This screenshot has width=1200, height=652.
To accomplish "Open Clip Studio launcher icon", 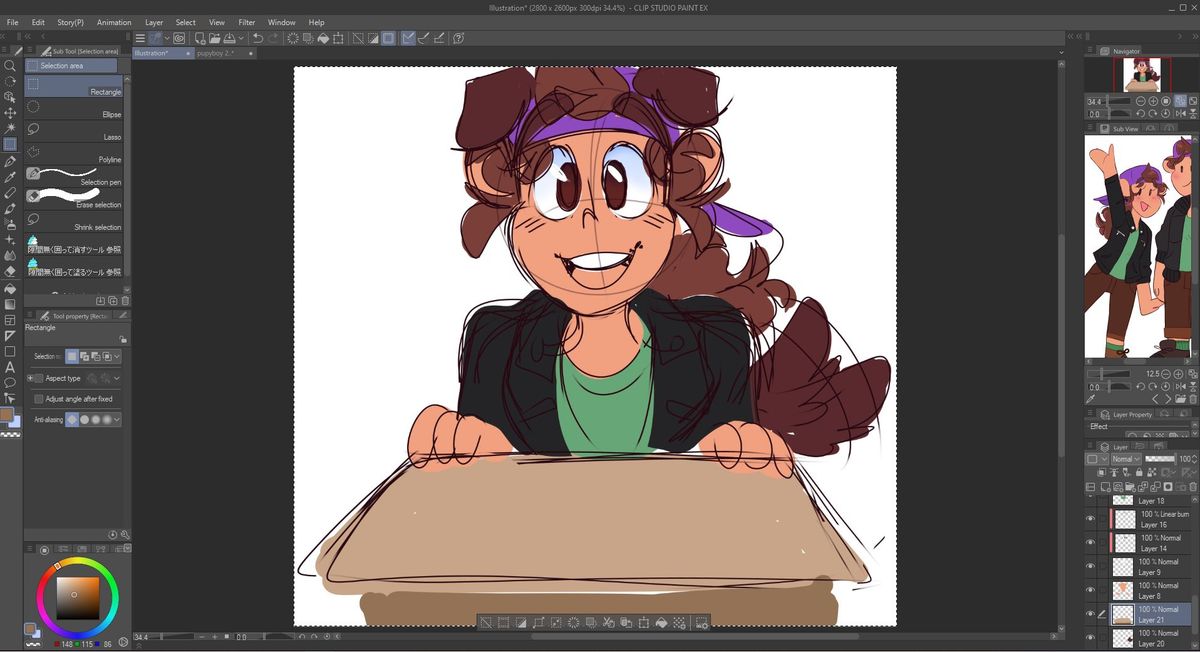I will coord(180,38).
